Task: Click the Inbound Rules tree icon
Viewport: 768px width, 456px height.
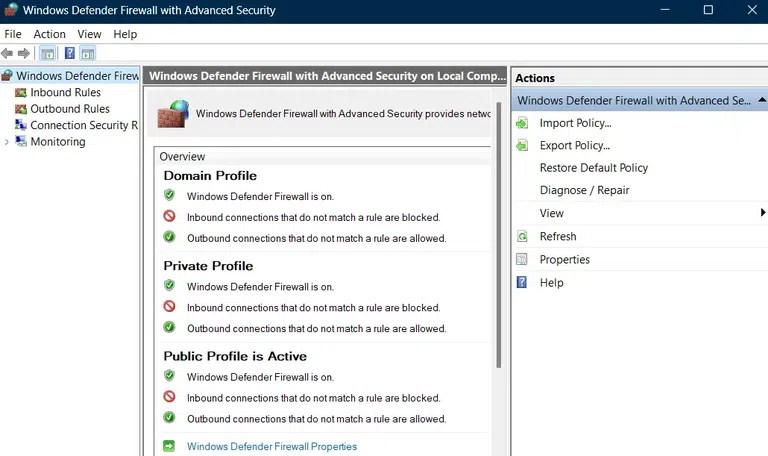Action: (21, 93)
